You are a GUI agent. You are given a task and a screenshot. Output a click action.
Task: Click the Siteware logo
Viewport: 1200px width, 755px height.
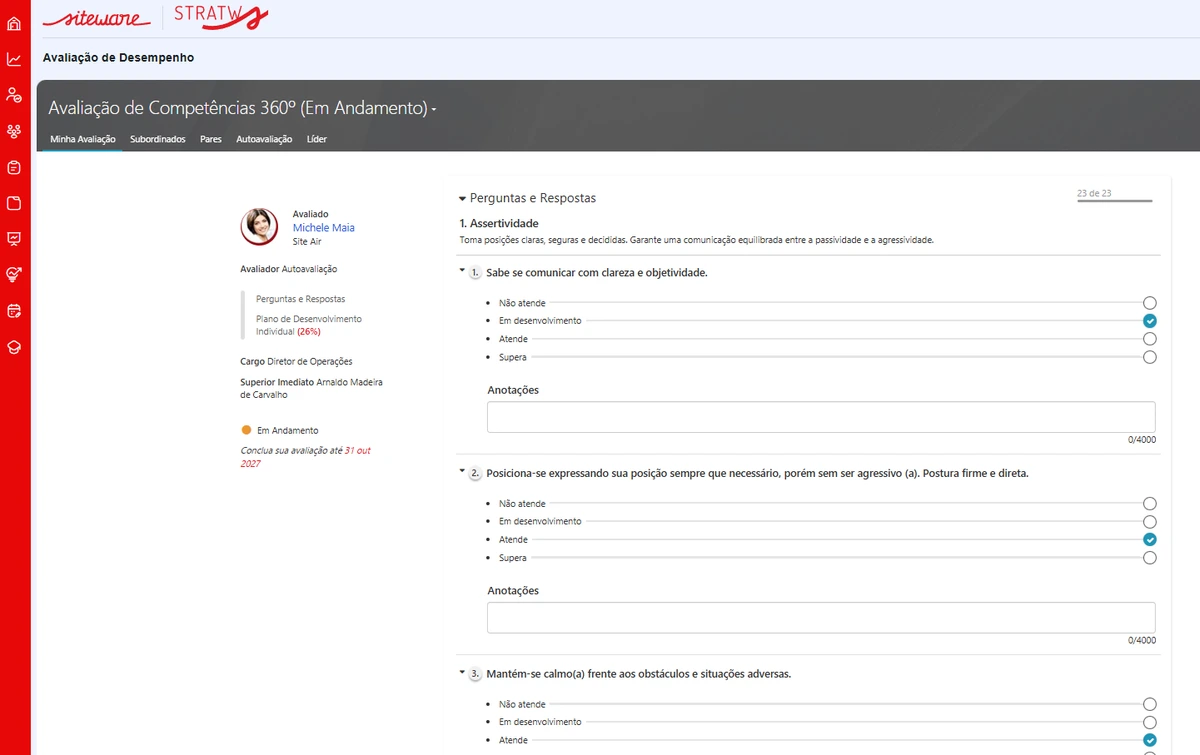97,18
